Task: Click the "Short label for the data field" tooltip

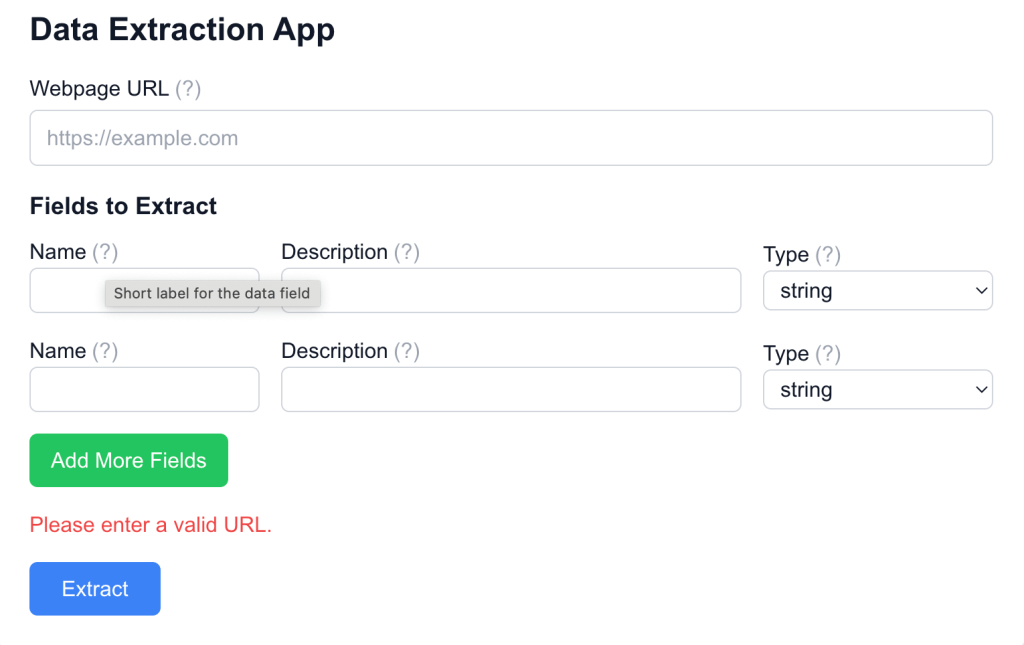Action: pos(212,294)
